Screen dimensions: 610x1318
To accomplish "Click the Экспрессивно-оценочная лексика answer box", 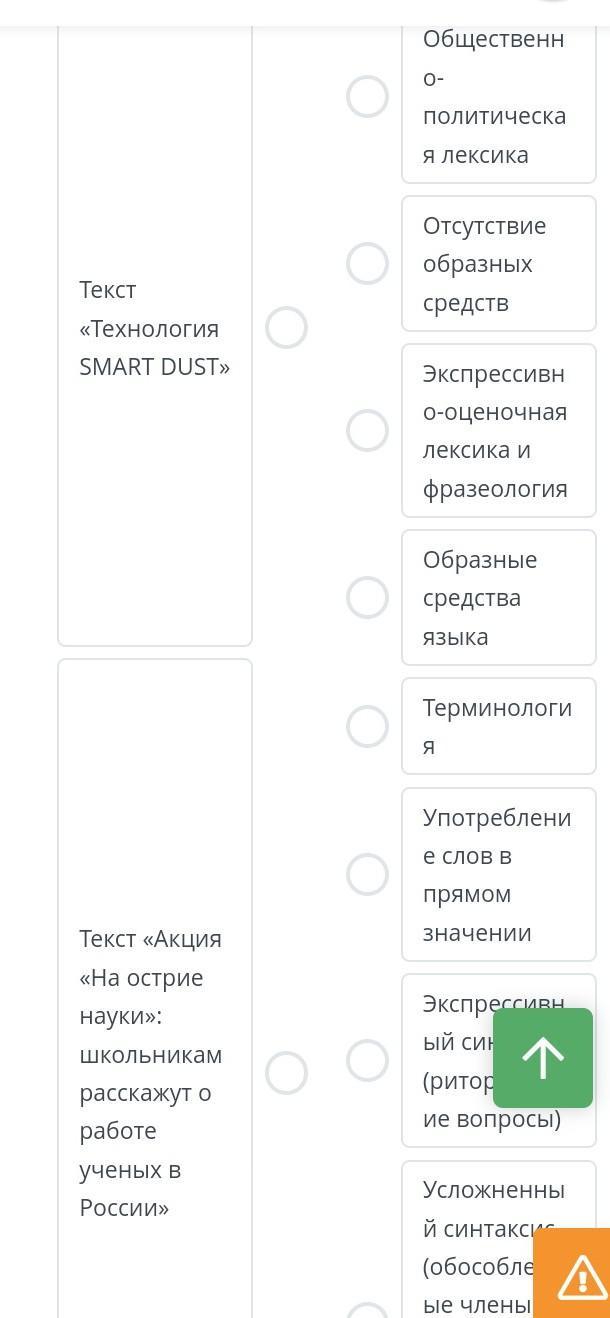I will tap(498, 431).
